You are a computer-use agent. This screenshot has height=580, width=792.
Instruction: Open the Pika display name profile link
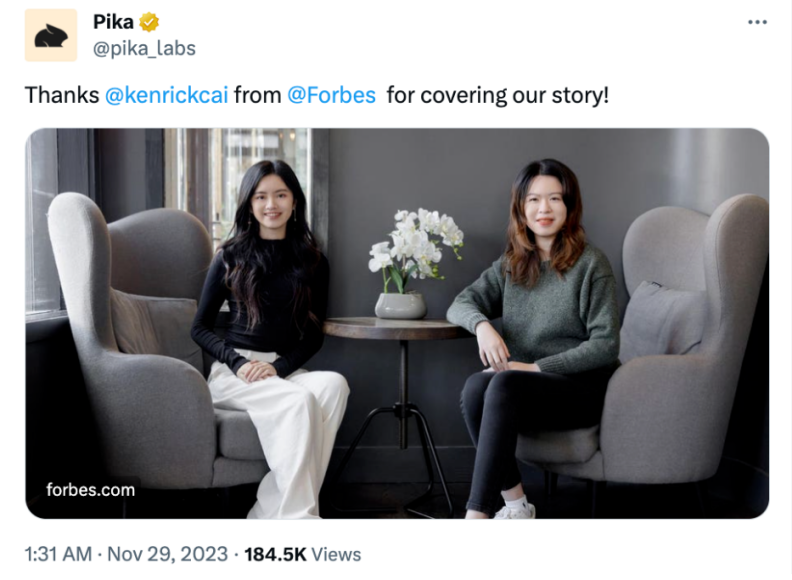[113, 22]
